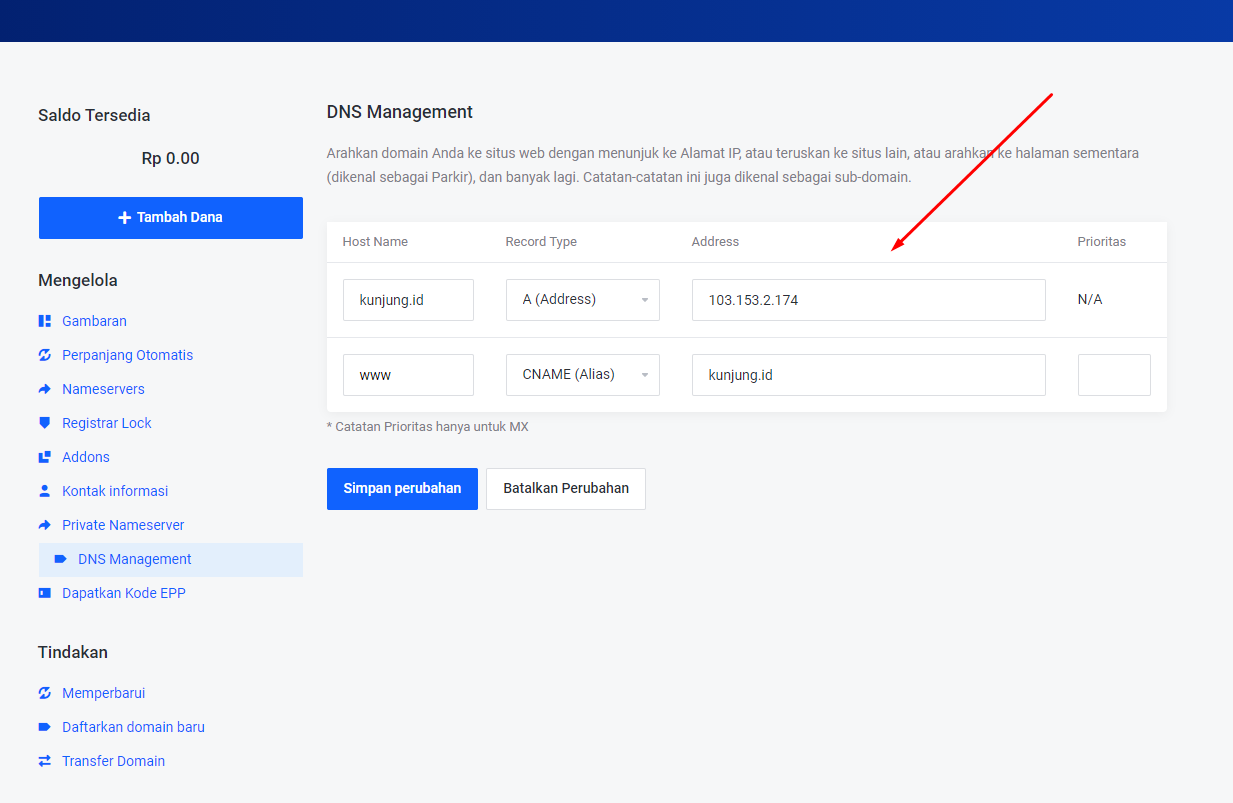
Task: Open the CNAME (Alias) record type dropdown
Action: coord(582,375)
